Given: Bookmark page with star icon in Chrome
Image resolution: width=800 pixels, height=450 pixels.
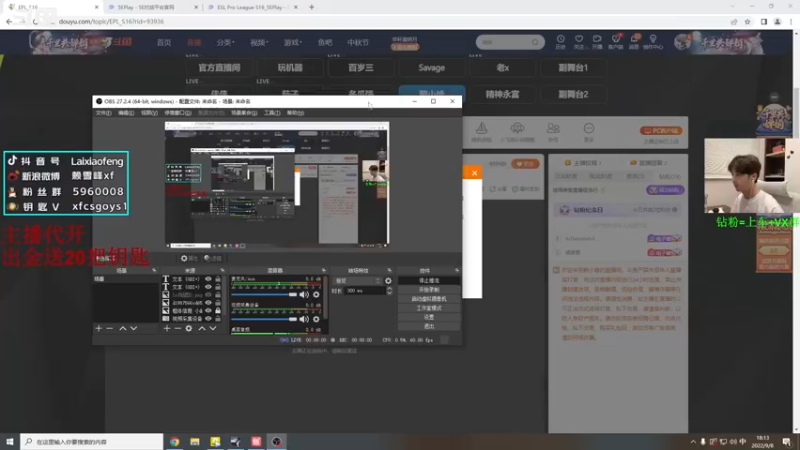Looking at the screenshot, I should (747, 21).
